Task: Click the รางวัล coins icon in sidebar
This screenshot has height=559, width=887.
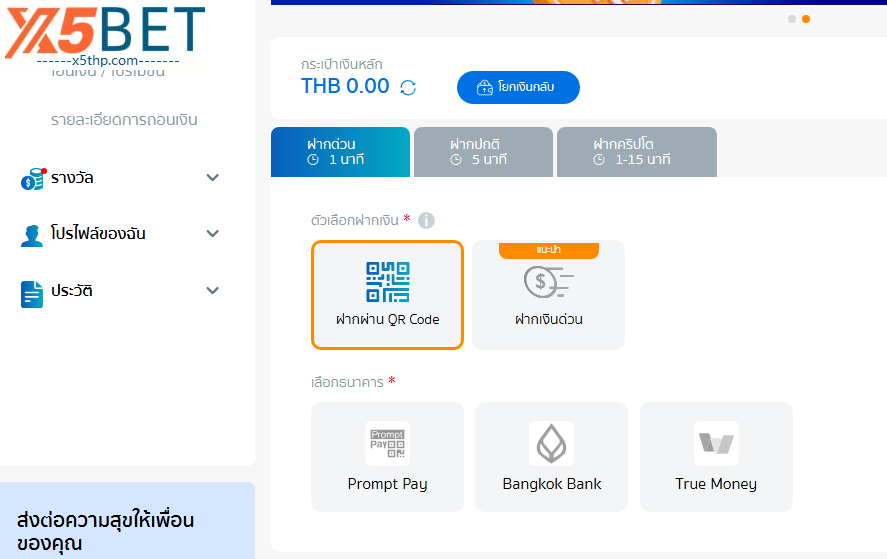Action: point(32,179)
